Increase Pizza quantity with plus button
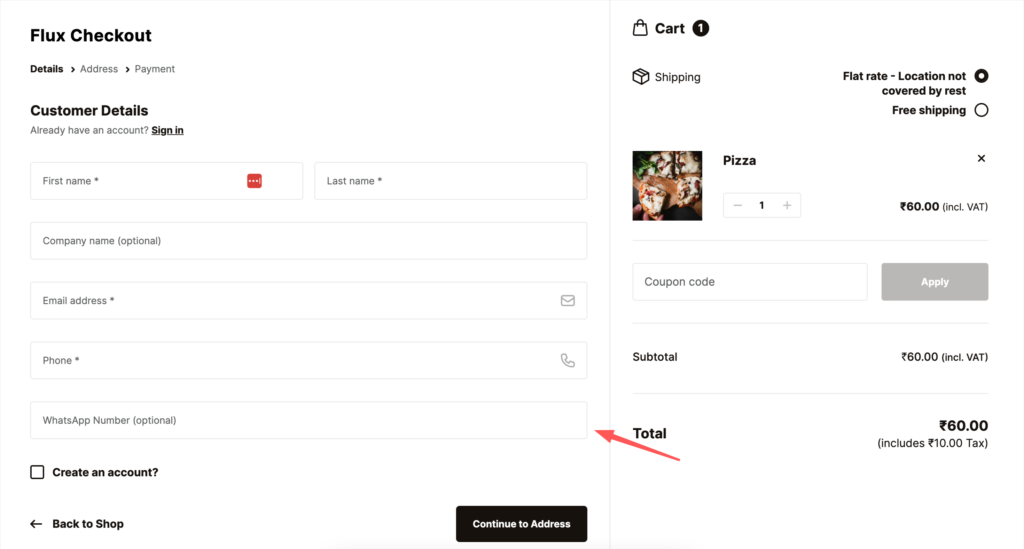Screen dimensions: 1024x549 [x=787, y=205]
